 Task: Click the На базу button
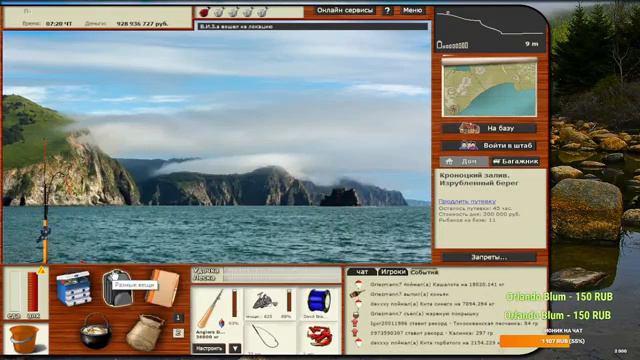click(x=489, y=129)
